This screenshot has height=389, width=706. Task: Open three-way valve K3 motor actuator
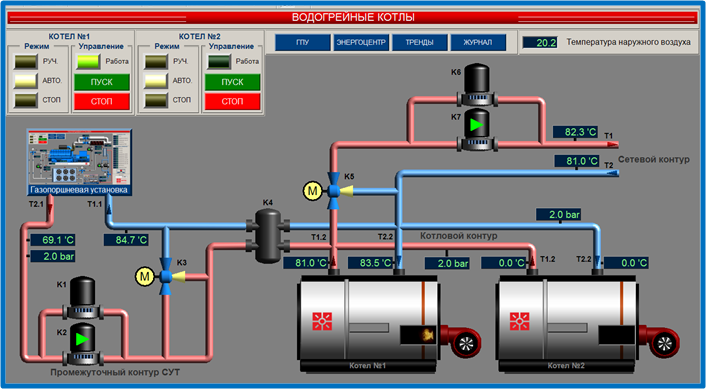pyautogui.click(x=145, y=276)
